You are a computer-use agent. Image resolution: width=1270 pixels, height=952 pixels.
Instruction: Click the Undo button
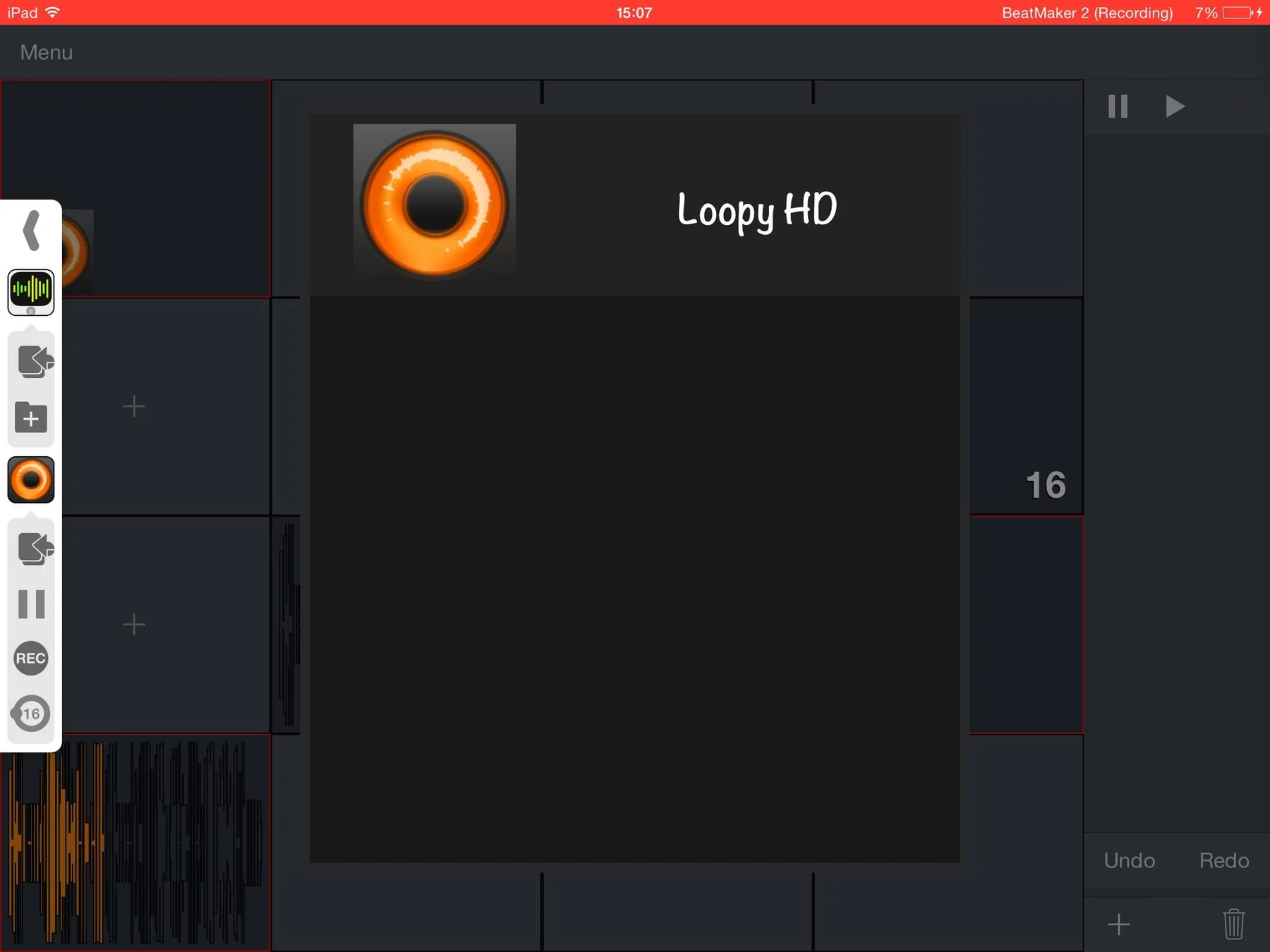click(1129, 860)
